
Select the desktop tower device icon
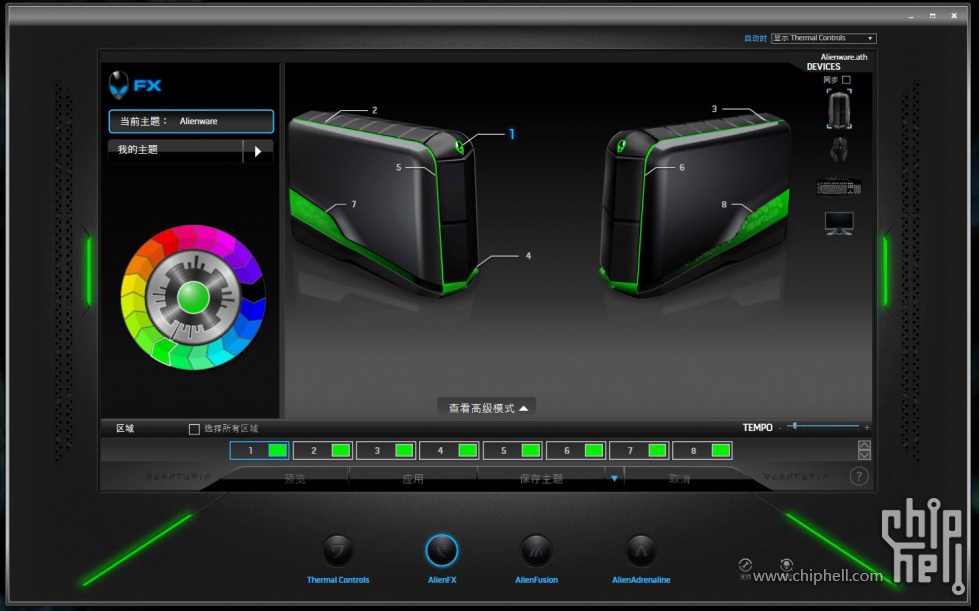[839, 109]
